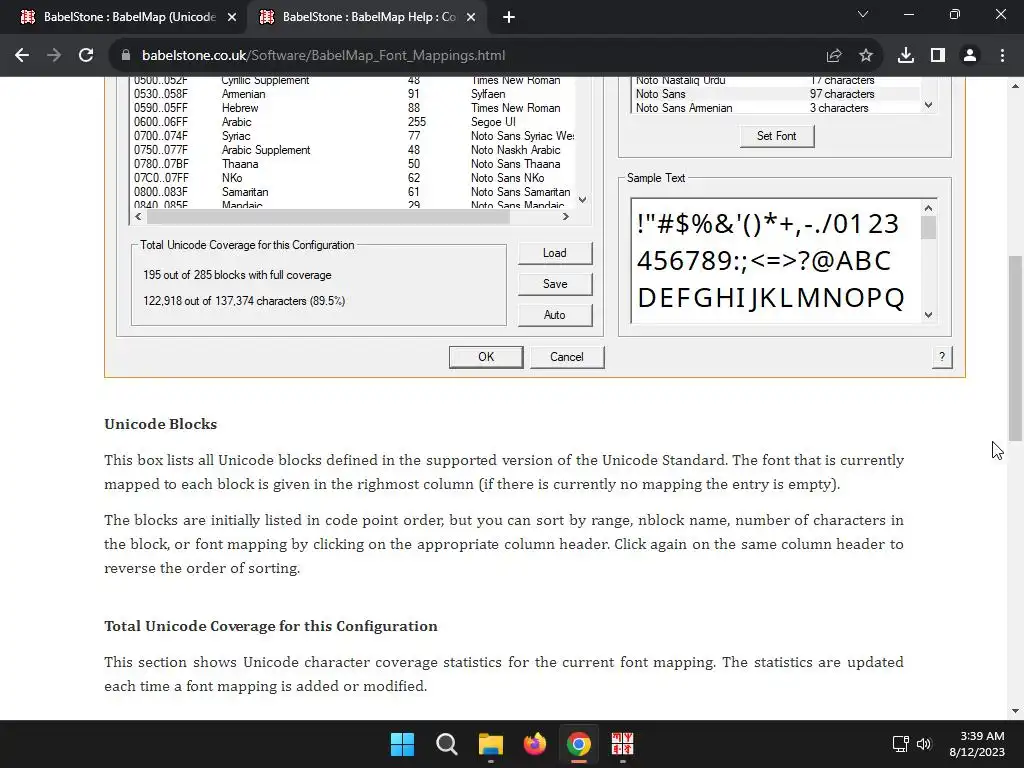
Task: Open the Chrome profile icon
Action: click(970, 56)
